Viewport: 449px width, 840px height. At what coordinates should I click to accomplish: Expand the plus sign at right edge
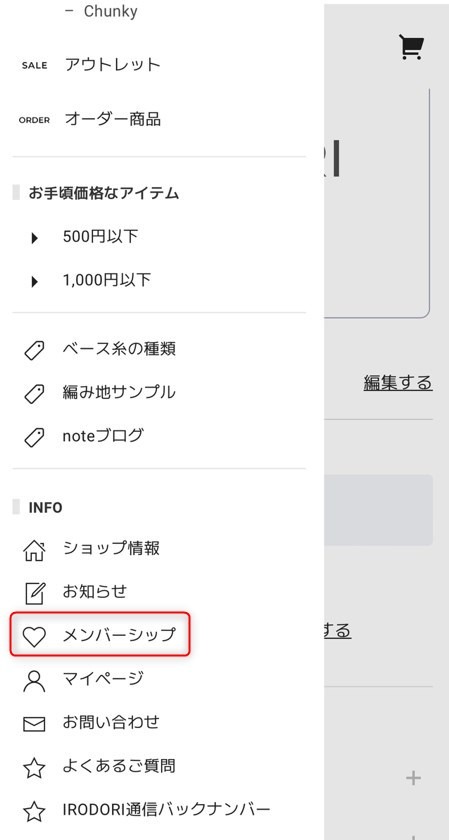pos(413,777)
